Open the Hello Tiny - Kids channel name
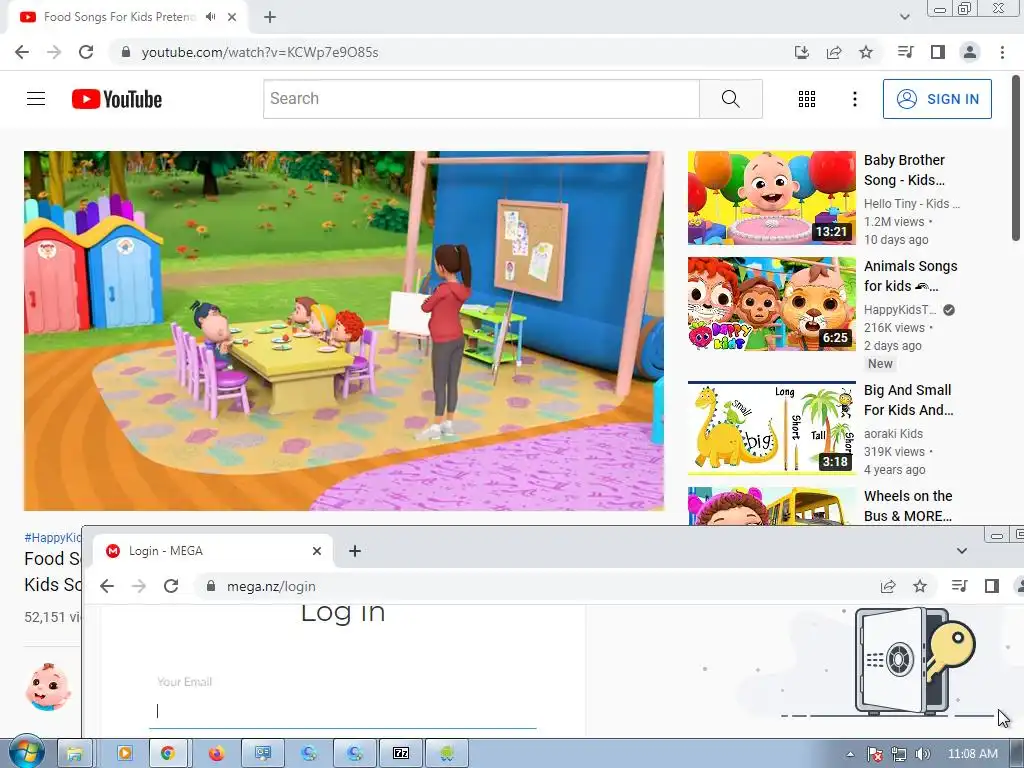This screenshot has width=1024, height=768. point(912,203)
